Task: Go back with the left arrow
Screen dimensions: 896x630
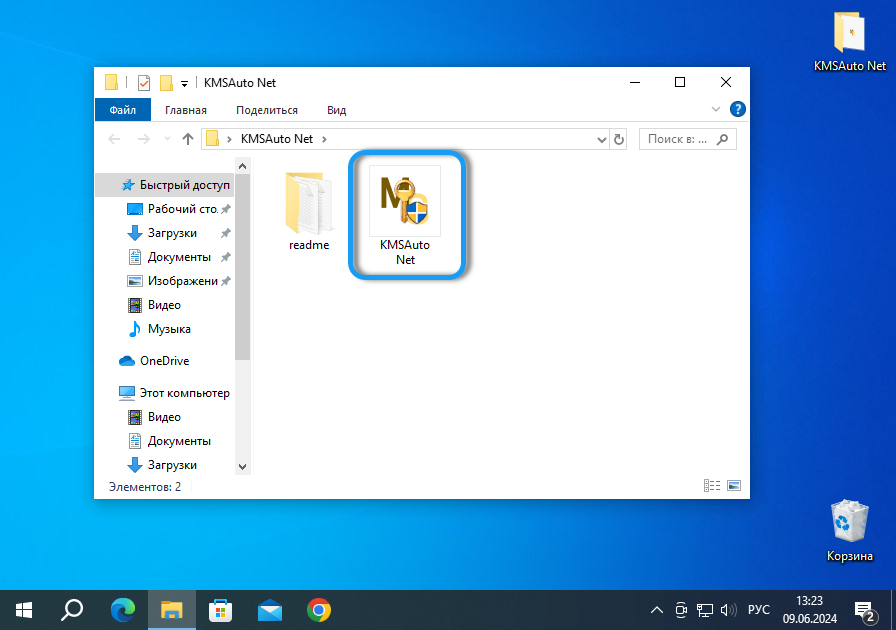Action: (114, 139)
